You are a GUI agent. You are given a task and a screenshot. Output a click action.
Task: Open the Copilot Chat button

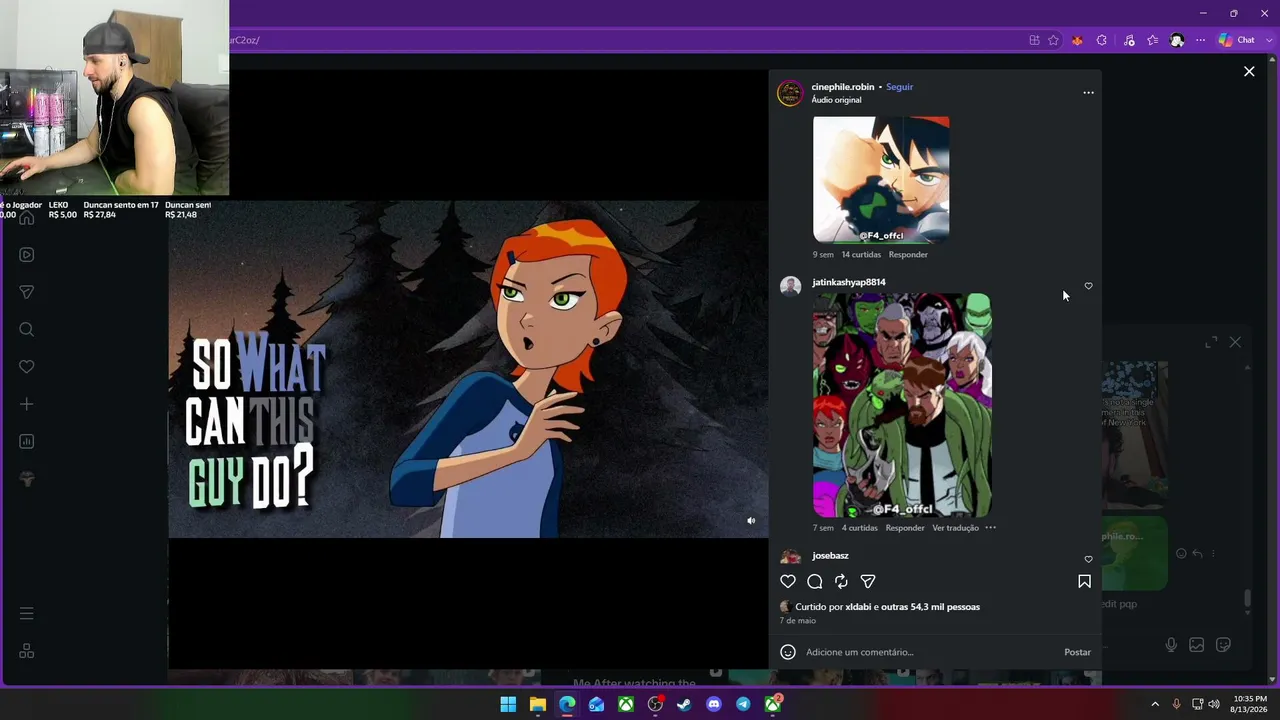[1236, 40]
